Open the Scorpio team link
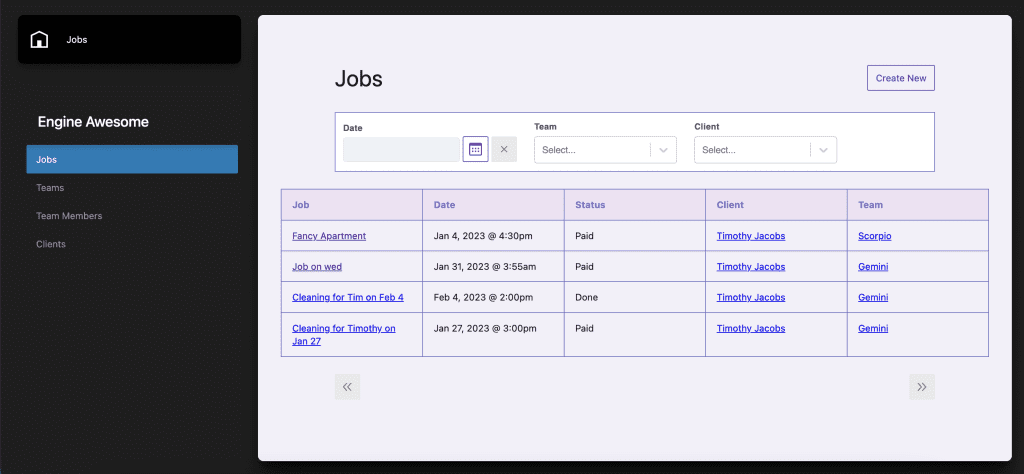1024x474 pixels. coord(874,236)
